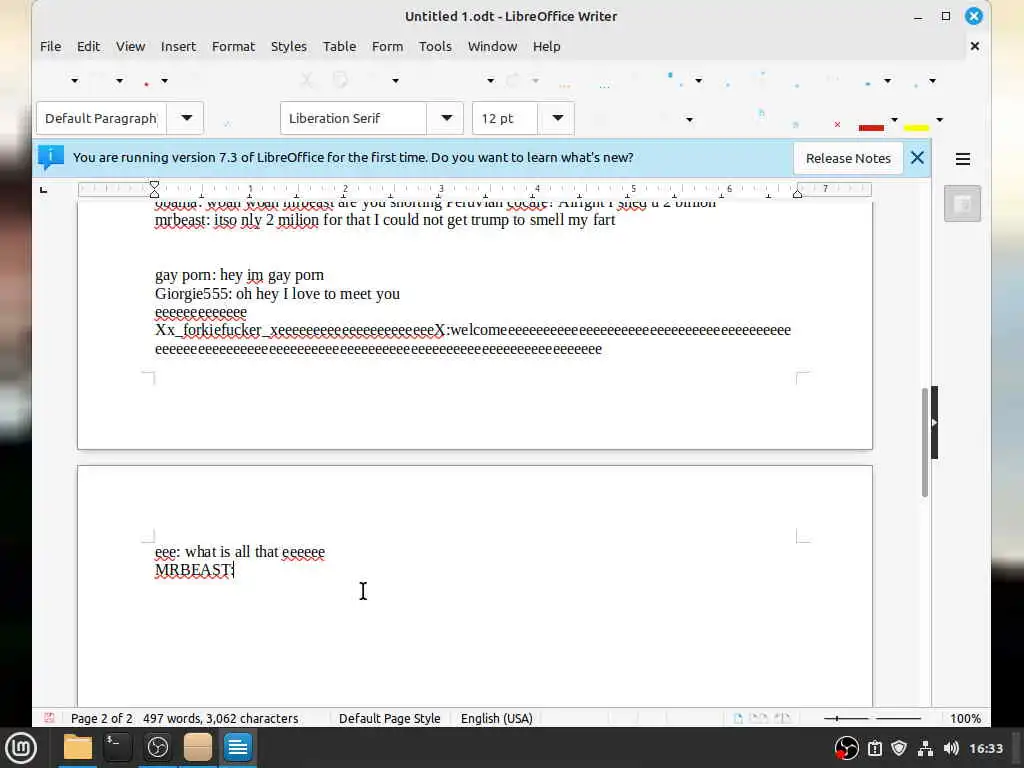Expand the New document dropdown arrow

tap(74, 81)
